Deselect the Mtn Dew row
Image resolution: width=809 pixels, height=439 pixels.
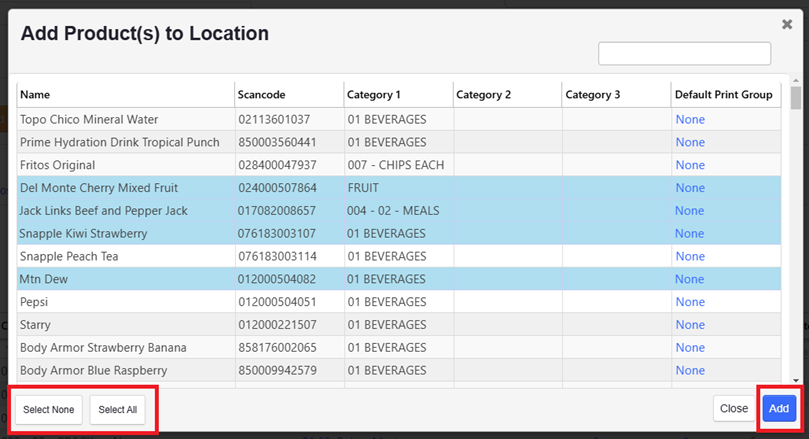pyautogui.click(x=399, y=279)
